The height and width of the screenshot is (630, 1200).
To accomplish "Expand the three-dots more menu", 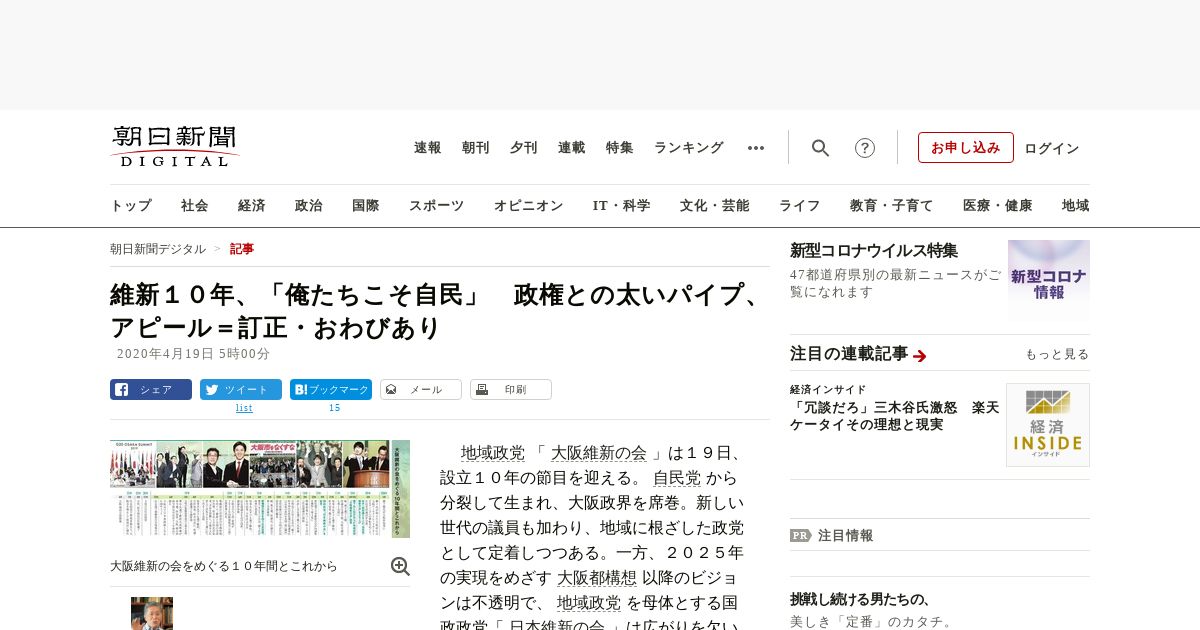I will (x=756, y=148).
